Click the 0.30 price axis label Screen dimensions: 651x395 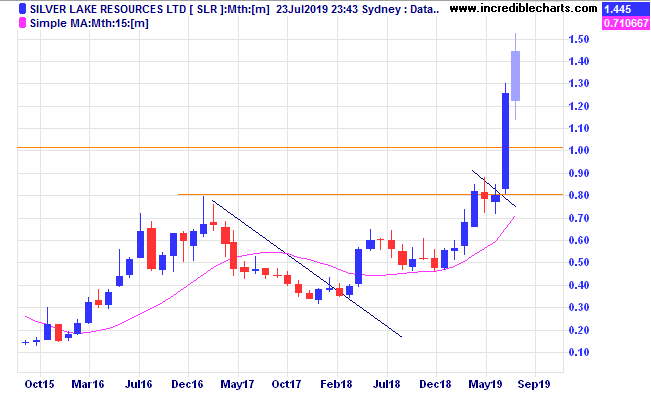(x=578, y=307)
